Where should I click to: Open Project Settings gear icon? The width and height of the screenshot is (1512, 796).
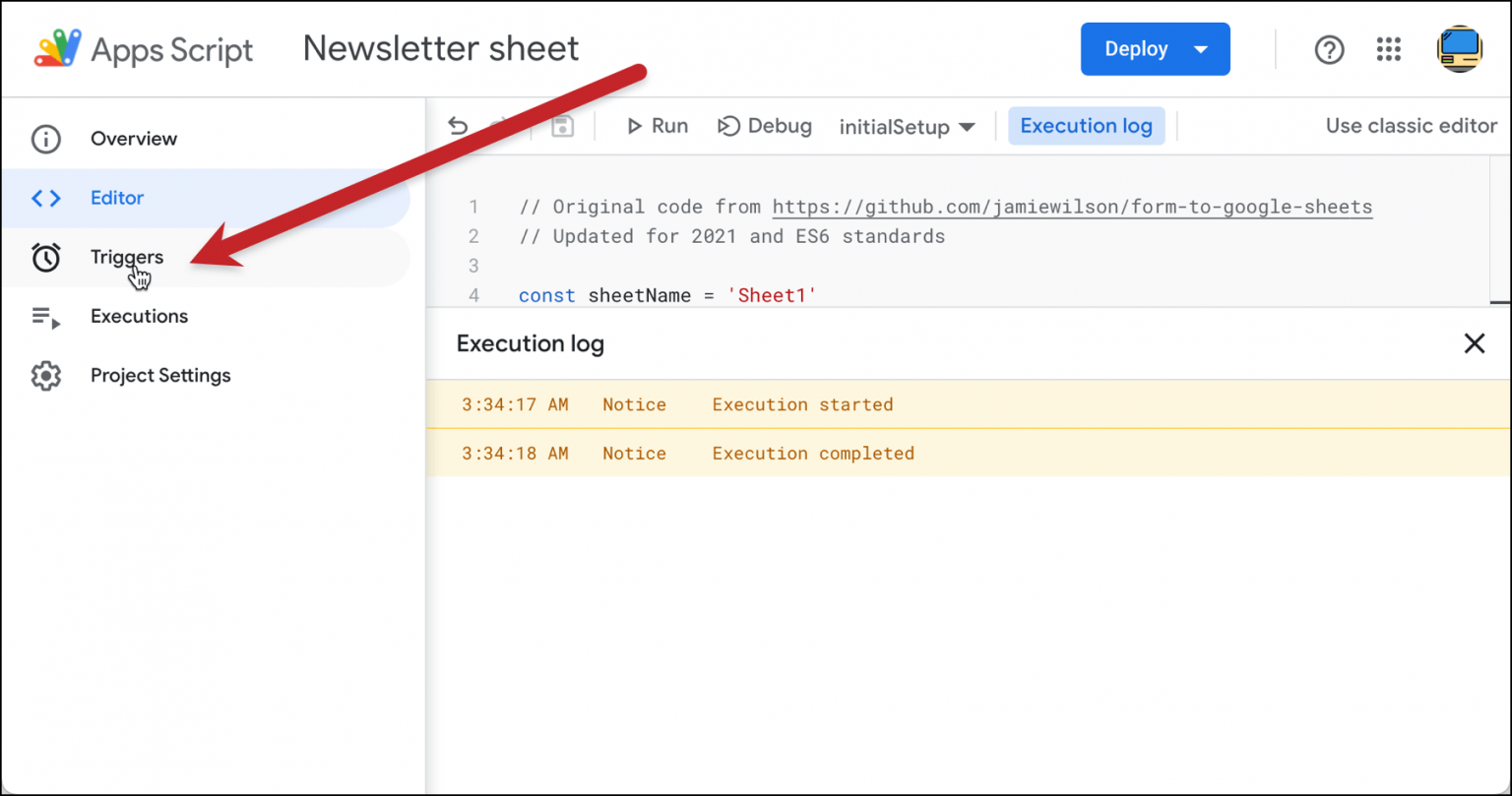(x=45, y=375)
